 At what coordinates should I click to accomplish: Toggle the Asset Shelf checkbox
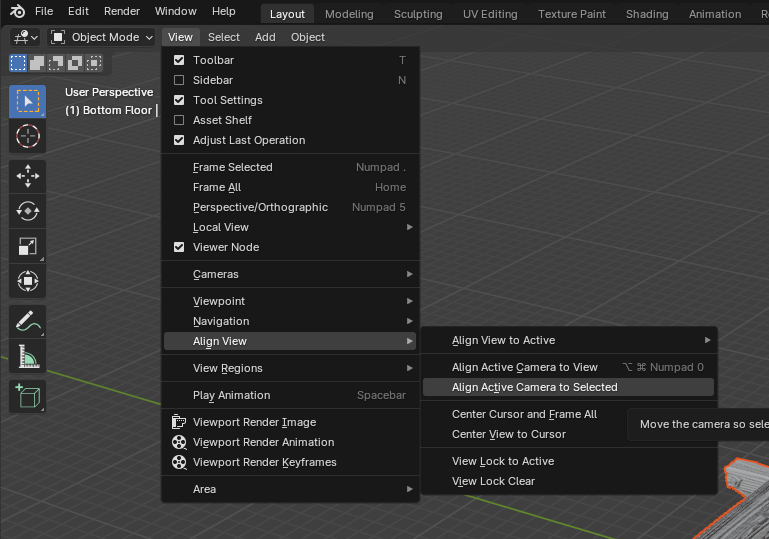(x=180, y=120)
